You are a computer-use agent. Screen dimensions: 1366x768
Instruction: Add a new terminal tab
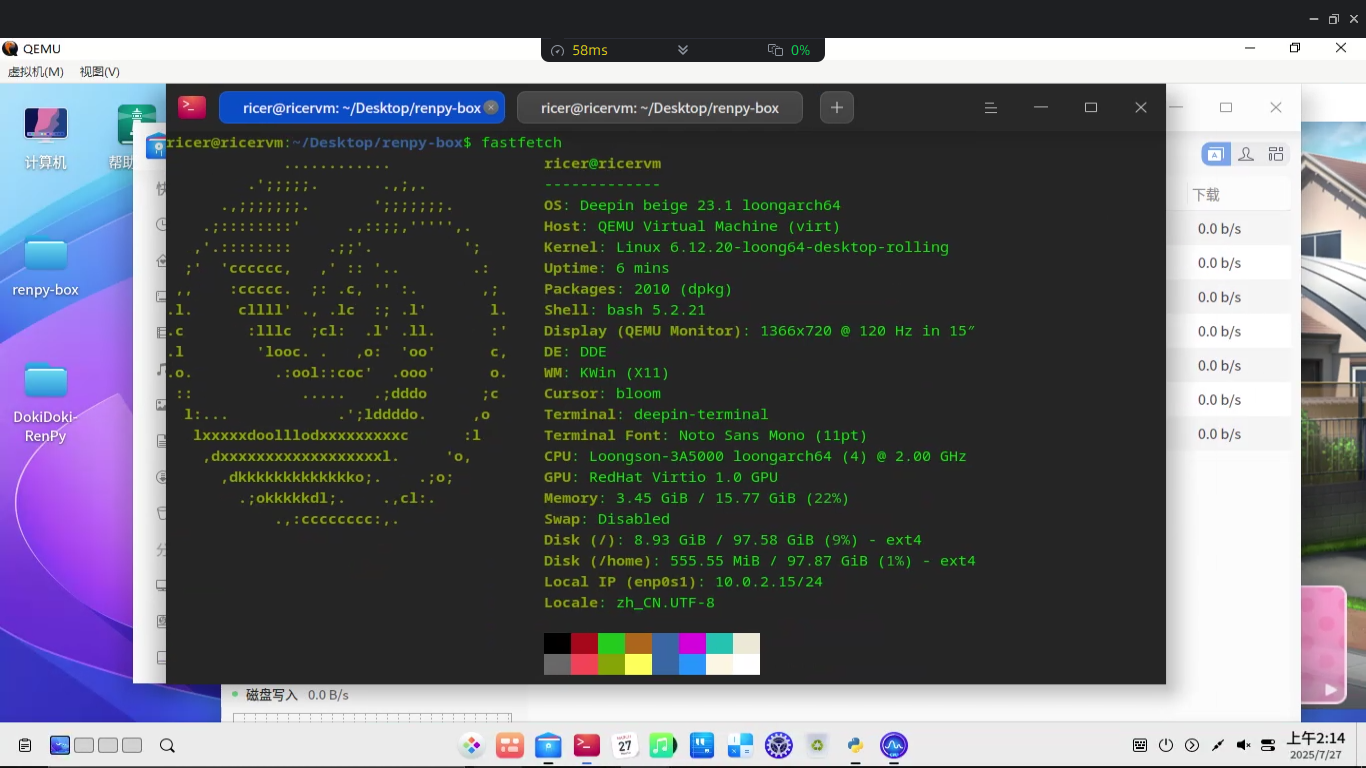click(837, 107)
